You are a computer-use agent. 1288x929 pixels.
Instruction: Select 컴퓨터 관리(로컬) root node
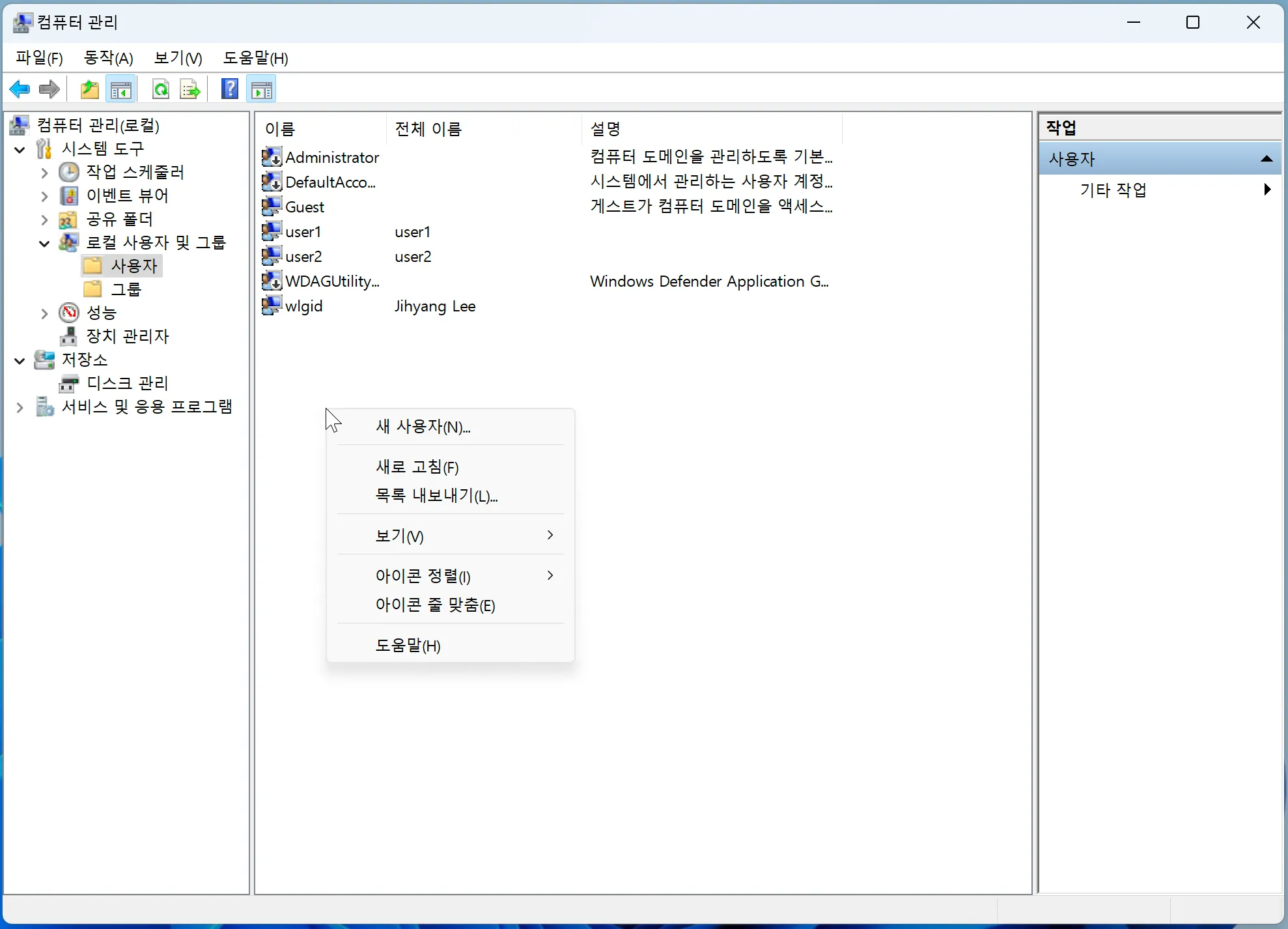point(98,125)
